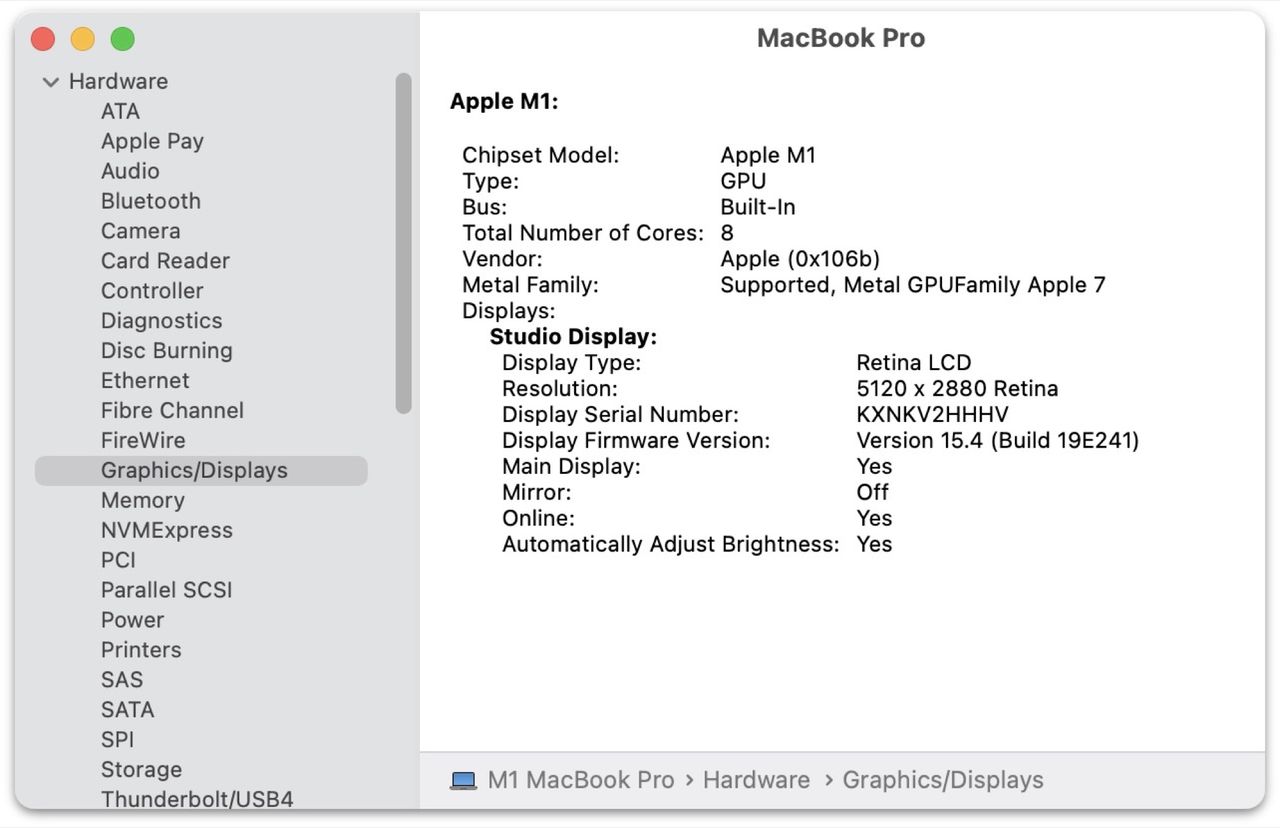
Task: Click M1 MacBook Pro in path bar
Action: [580, 781]
